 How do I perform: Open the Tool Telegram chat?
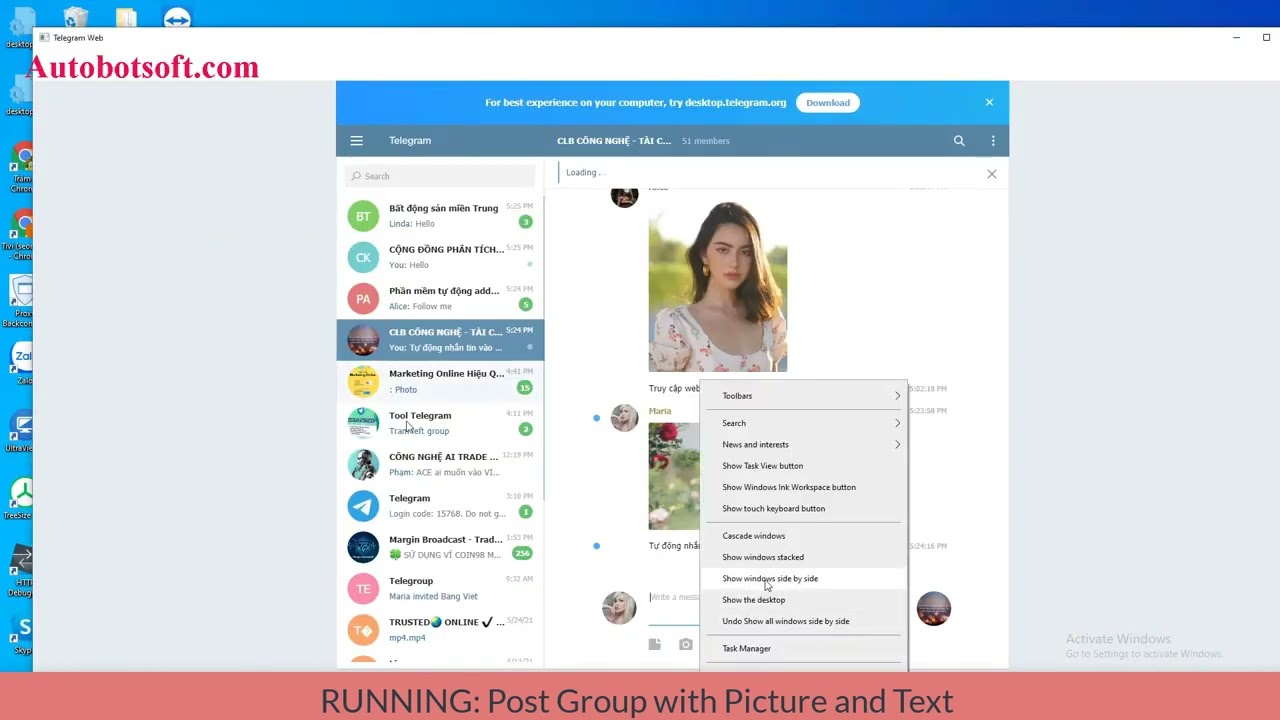click(440, 423)
